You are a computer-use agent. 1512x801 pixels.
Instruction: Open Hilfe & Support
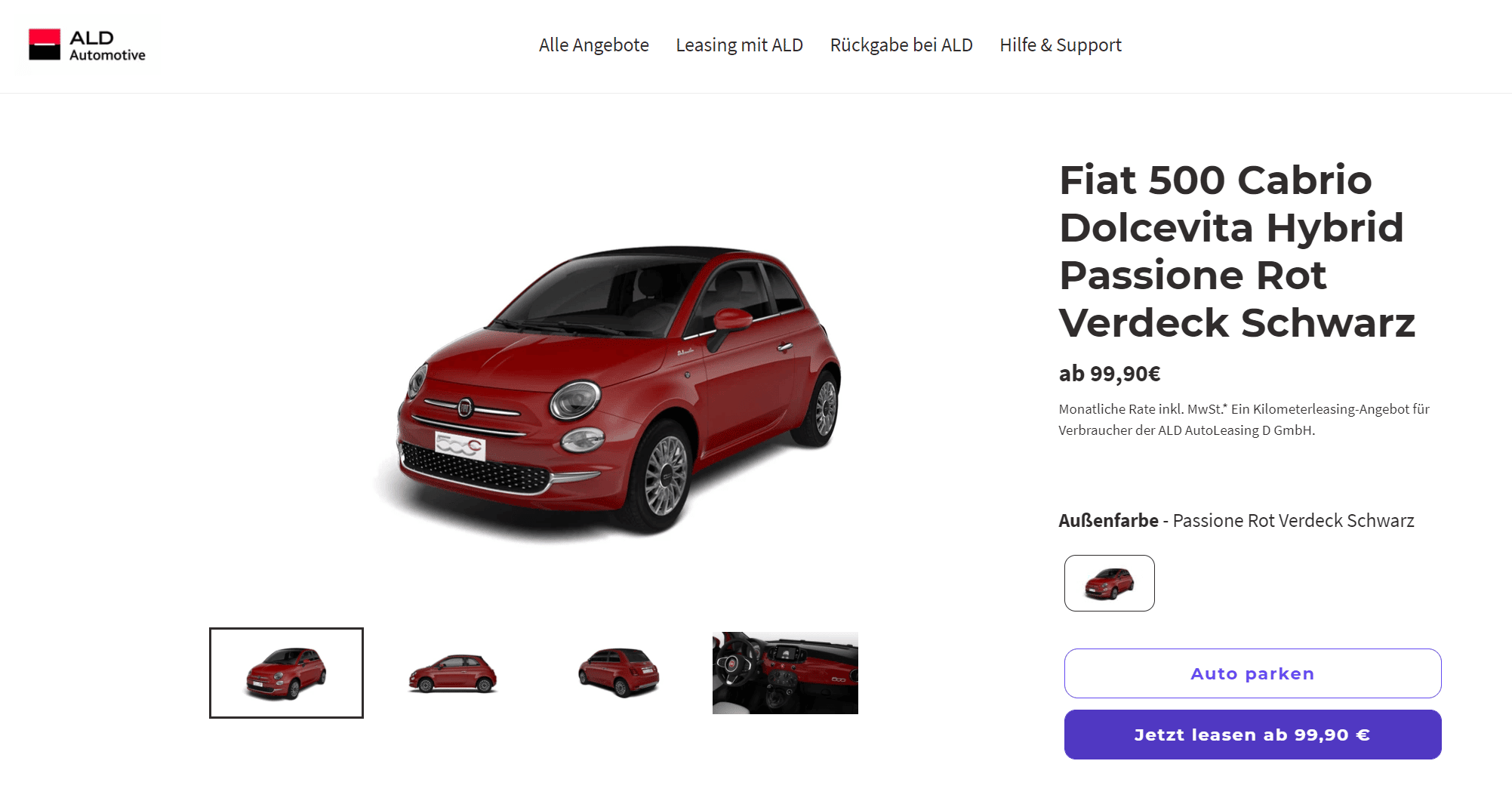(x=1061, y=45)
